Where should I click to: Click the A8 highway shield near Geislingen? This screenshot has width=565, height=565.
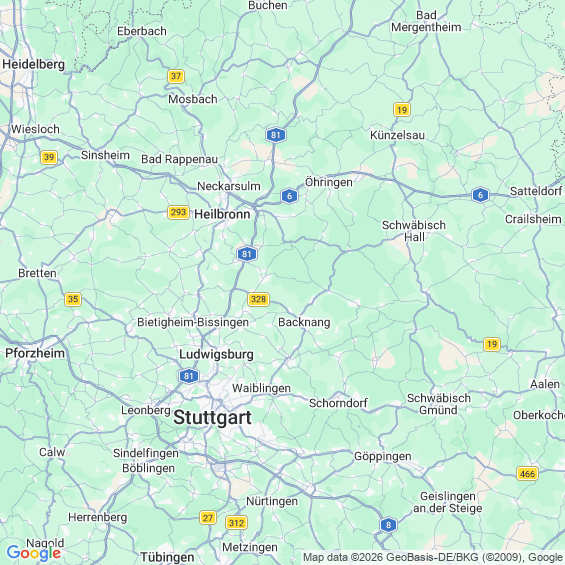coord(388,525)
